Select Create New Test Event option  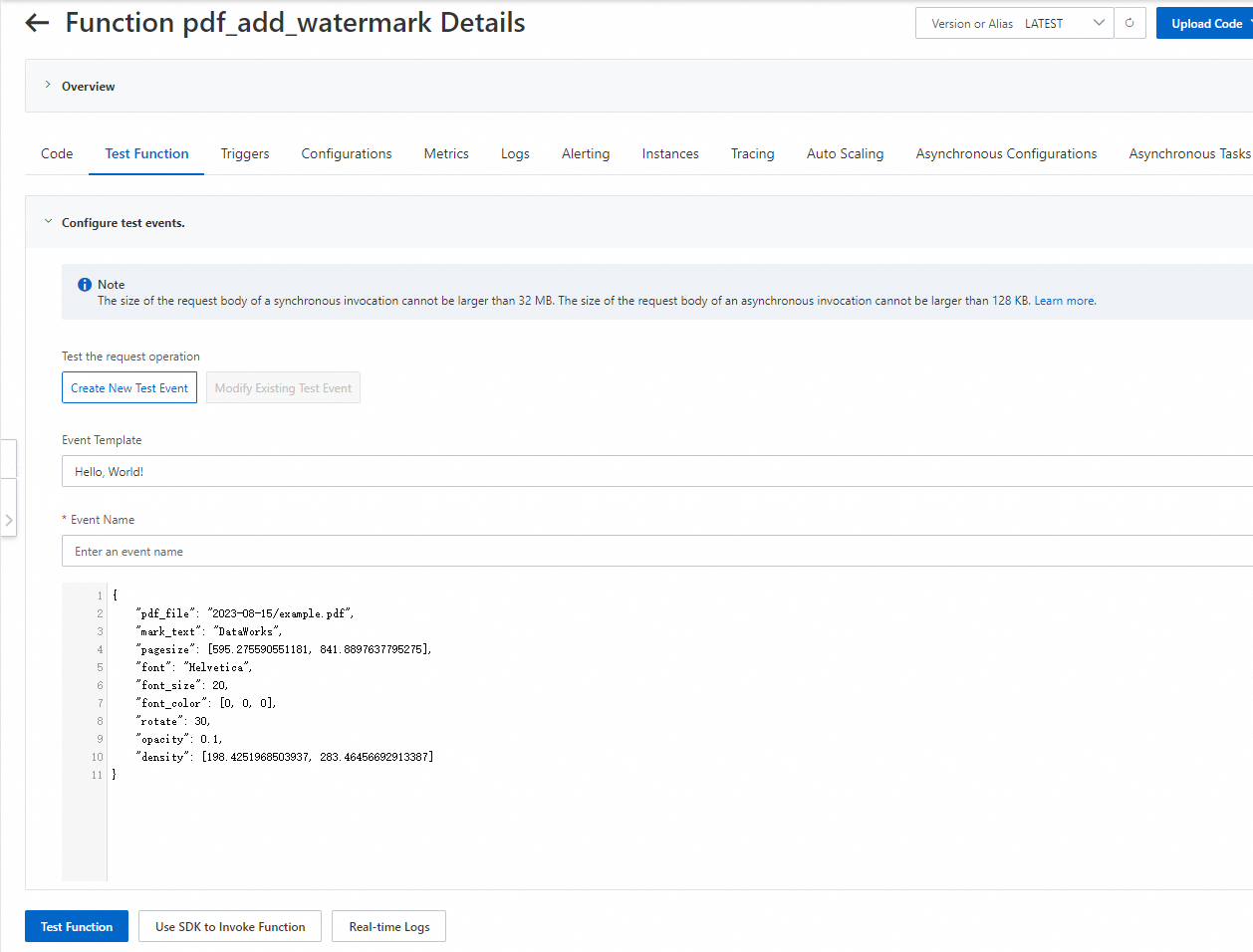point(129,387)
